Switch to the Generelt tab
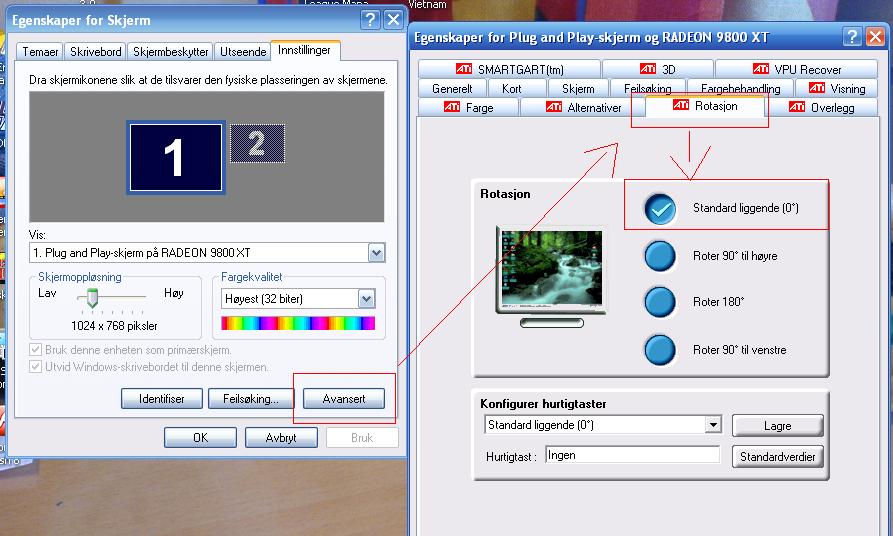 tap(452, 88)
